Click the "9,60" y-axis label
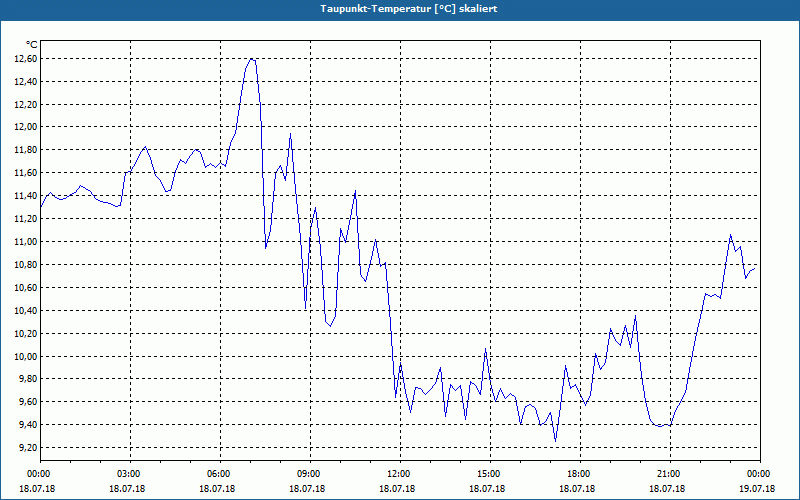 coord(29,402)
